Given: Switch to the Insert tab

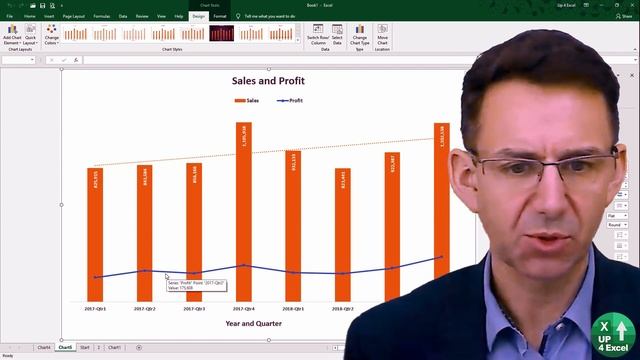Looking at the screenshot, I should 49,16.
